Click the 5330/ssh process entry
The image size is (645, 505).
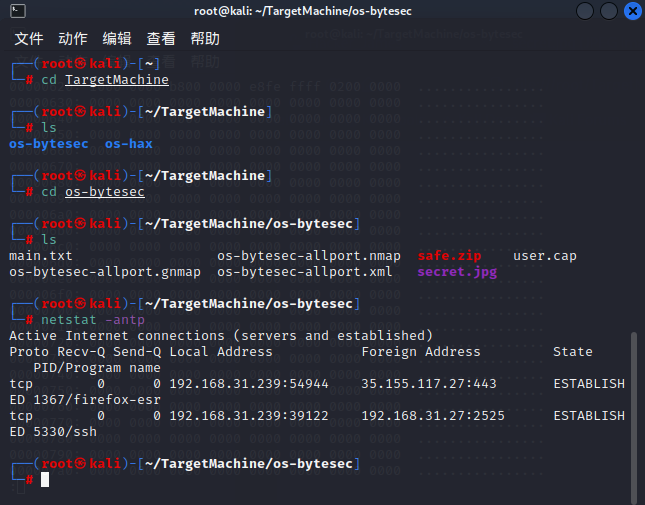(x=65, y=432)
